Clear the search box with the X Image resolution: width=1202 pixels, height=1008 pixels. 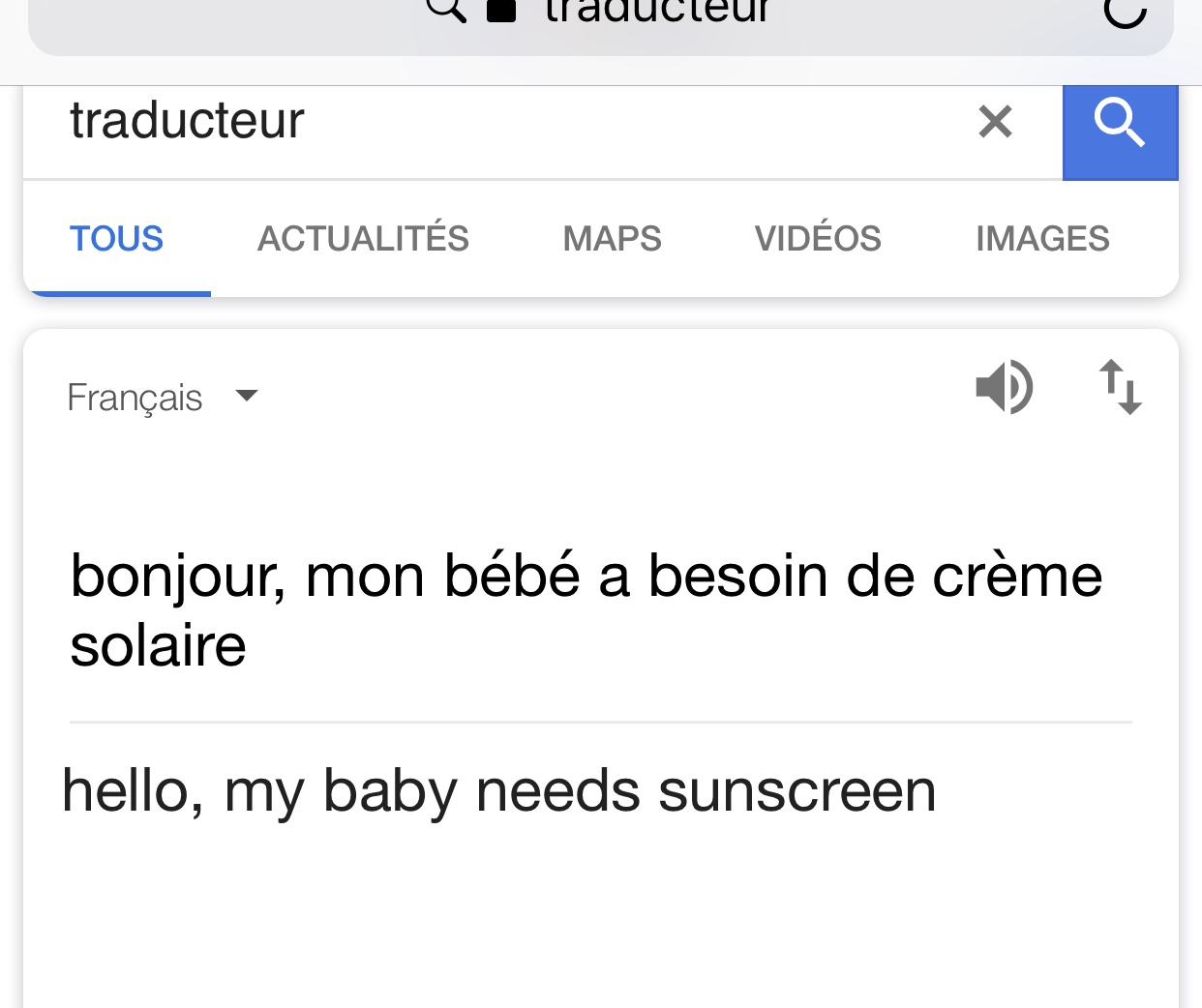click(995, 122)
